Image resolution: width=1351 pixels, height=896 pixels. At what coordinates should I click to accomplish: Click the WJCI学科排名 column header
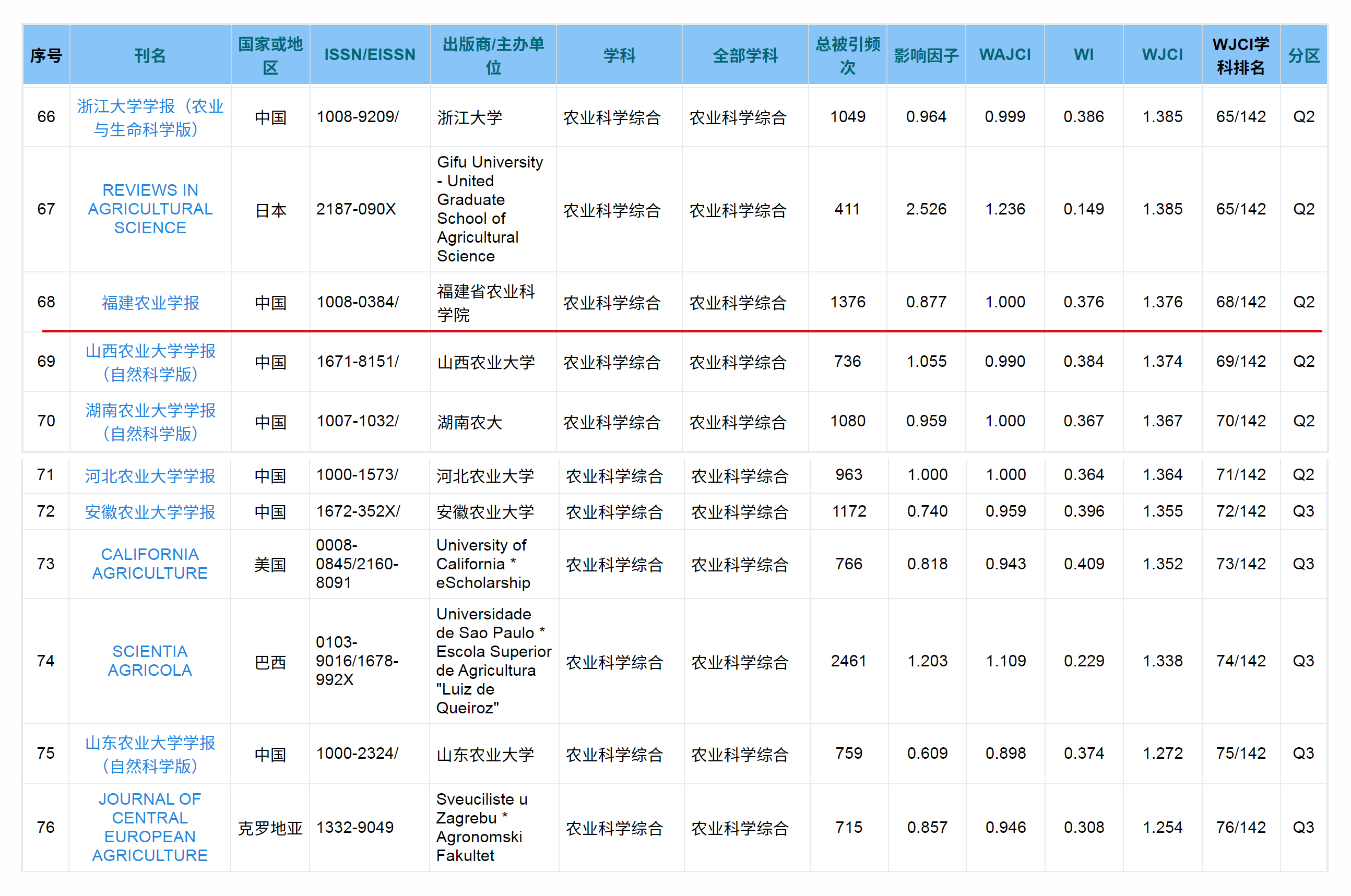click(1241, 55)
